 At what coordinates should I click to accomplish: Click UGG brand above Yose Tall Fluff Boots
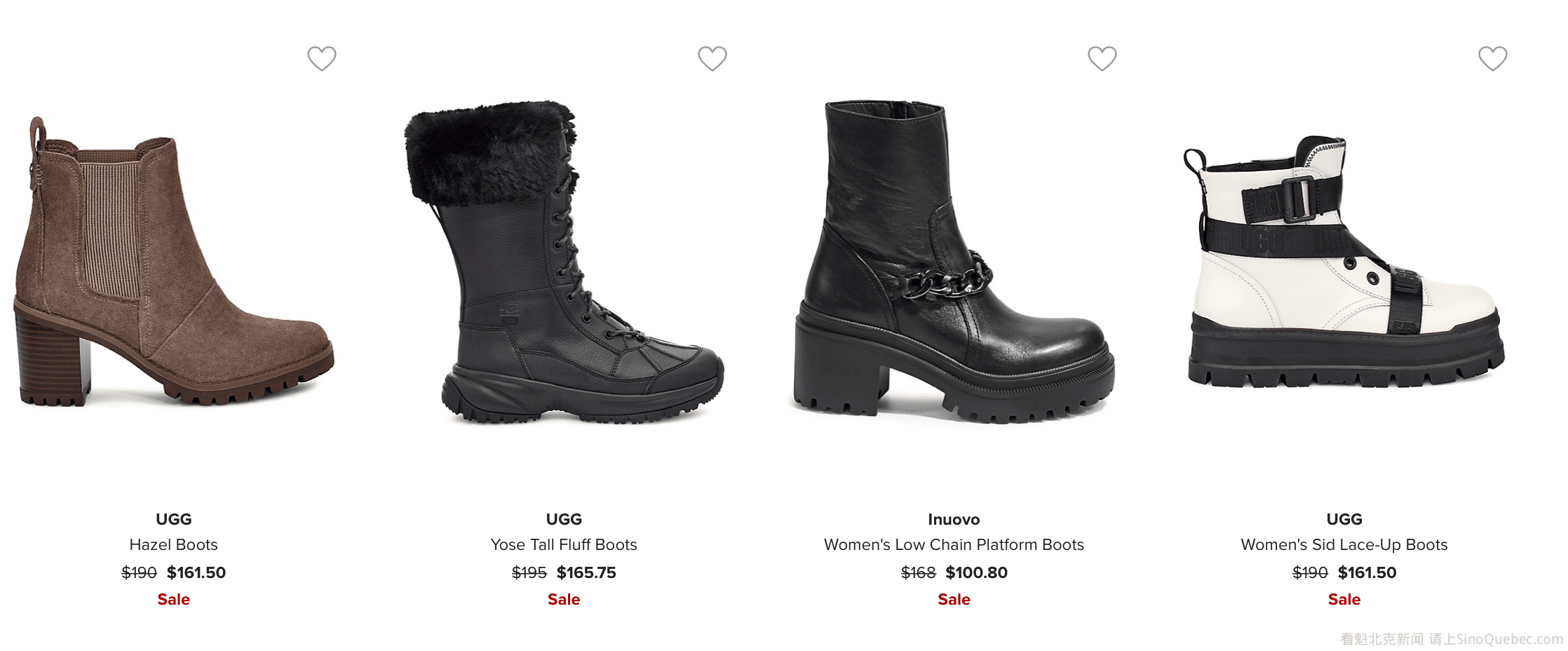(564, 519)
